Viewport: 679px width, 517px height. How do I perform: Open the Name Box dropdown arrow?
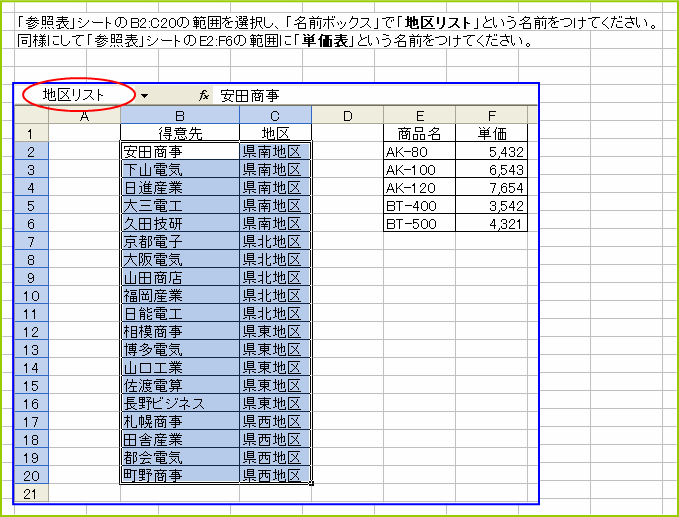[x=144, y=96]
